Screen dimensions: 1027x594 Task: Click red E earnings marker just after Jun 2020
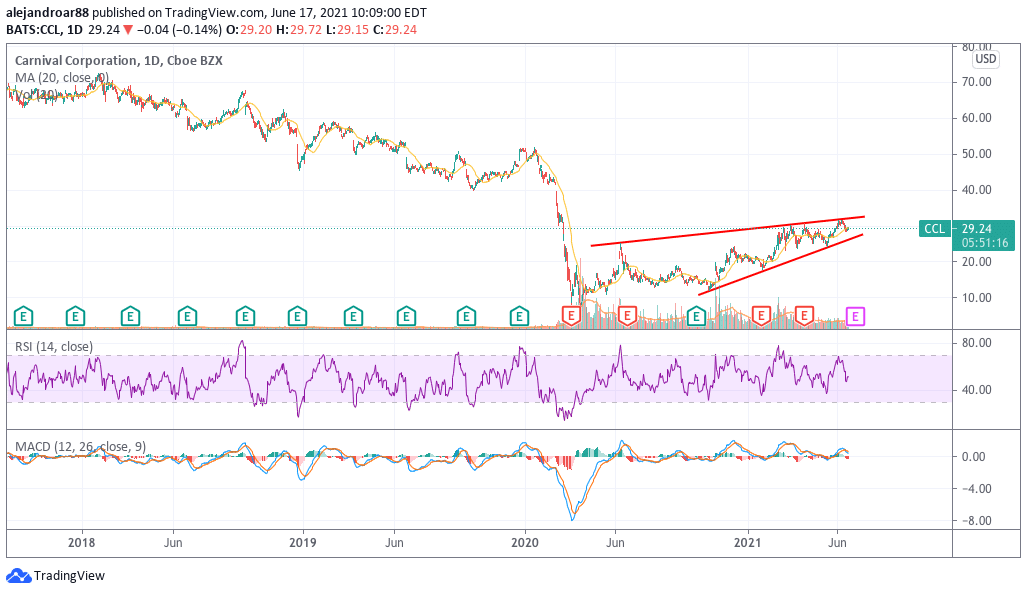627,316
